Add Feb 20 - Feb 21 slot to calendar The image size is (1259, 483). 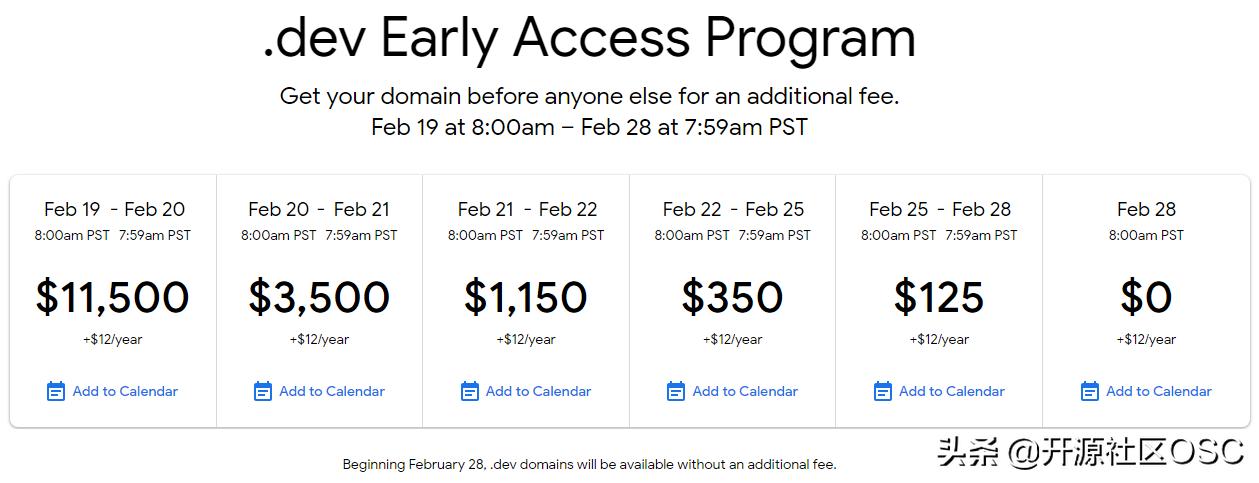(332, 391)
